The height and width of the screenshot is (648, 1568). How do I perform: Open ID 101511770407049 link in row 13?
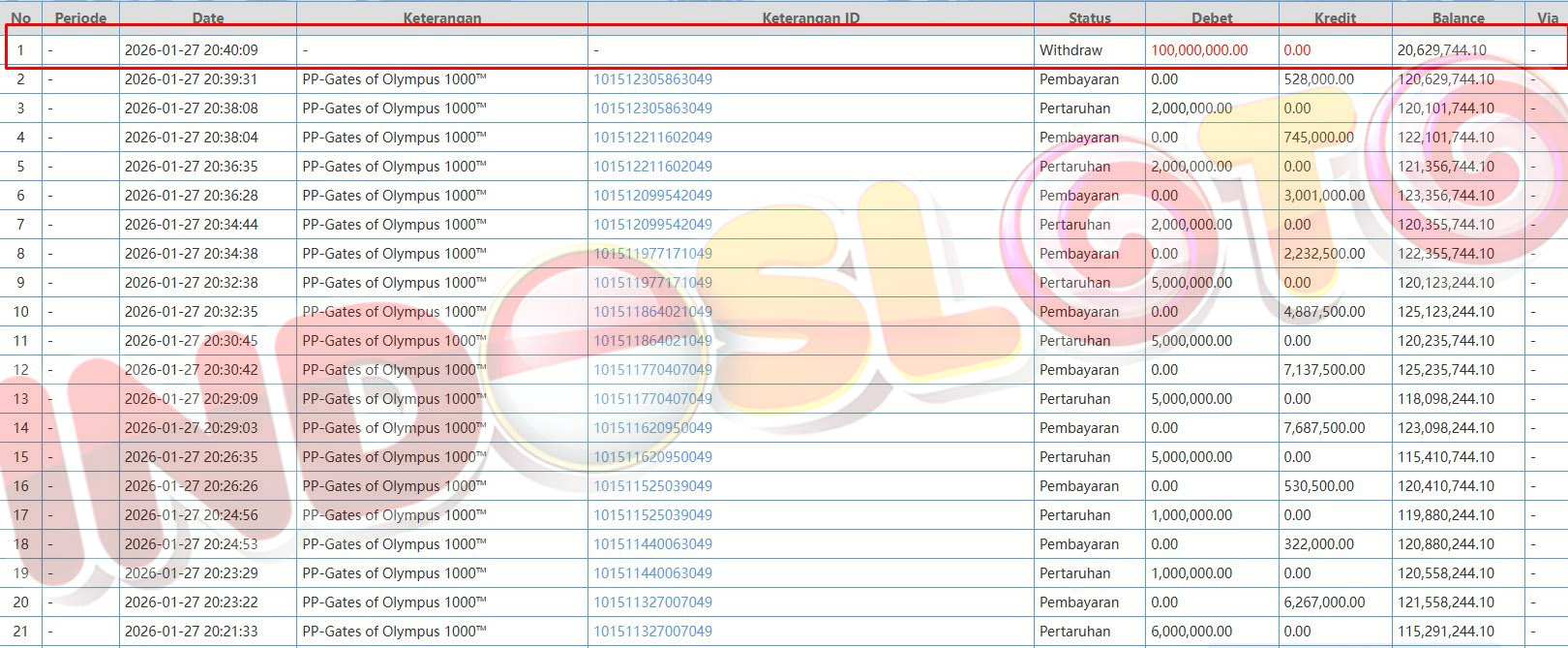click(652, 399)
